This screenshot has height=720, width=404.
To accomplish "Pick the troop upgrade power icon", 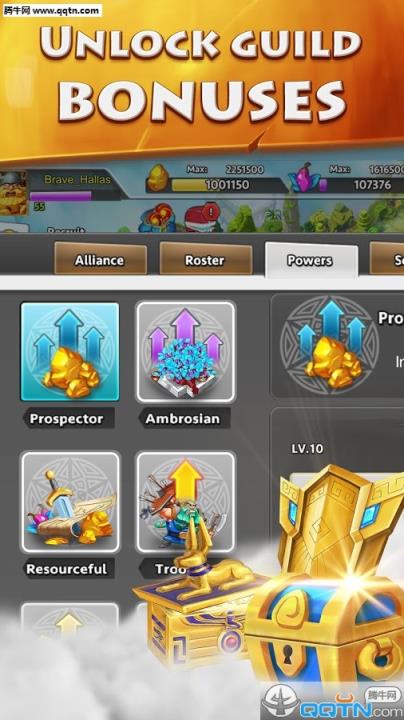I will point(185,501).
